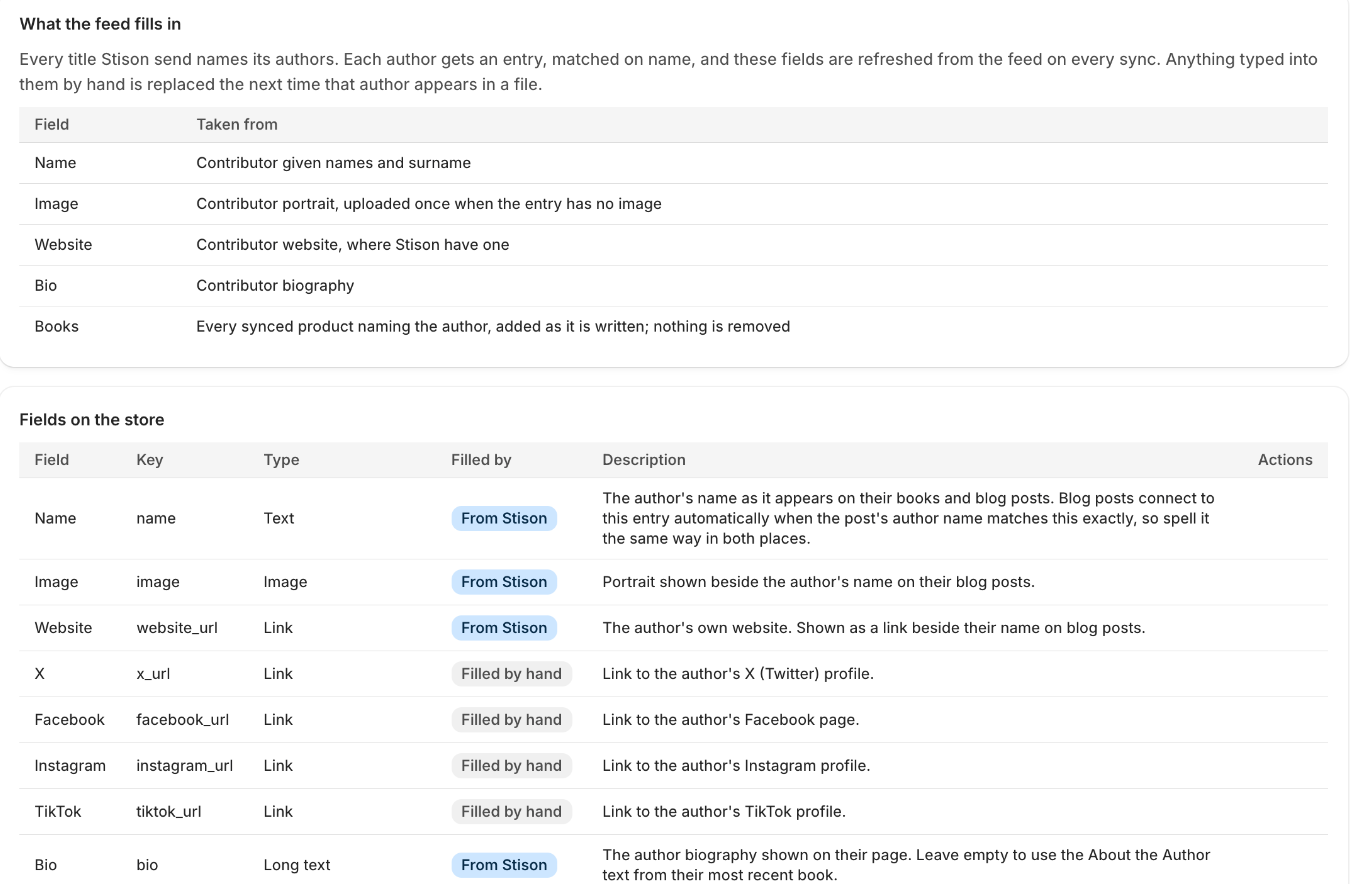This screenshot has height=884, width=1350.
Task: Select the 'website_url' key cell
Action: pyautogui.click(x=177, y=628)
